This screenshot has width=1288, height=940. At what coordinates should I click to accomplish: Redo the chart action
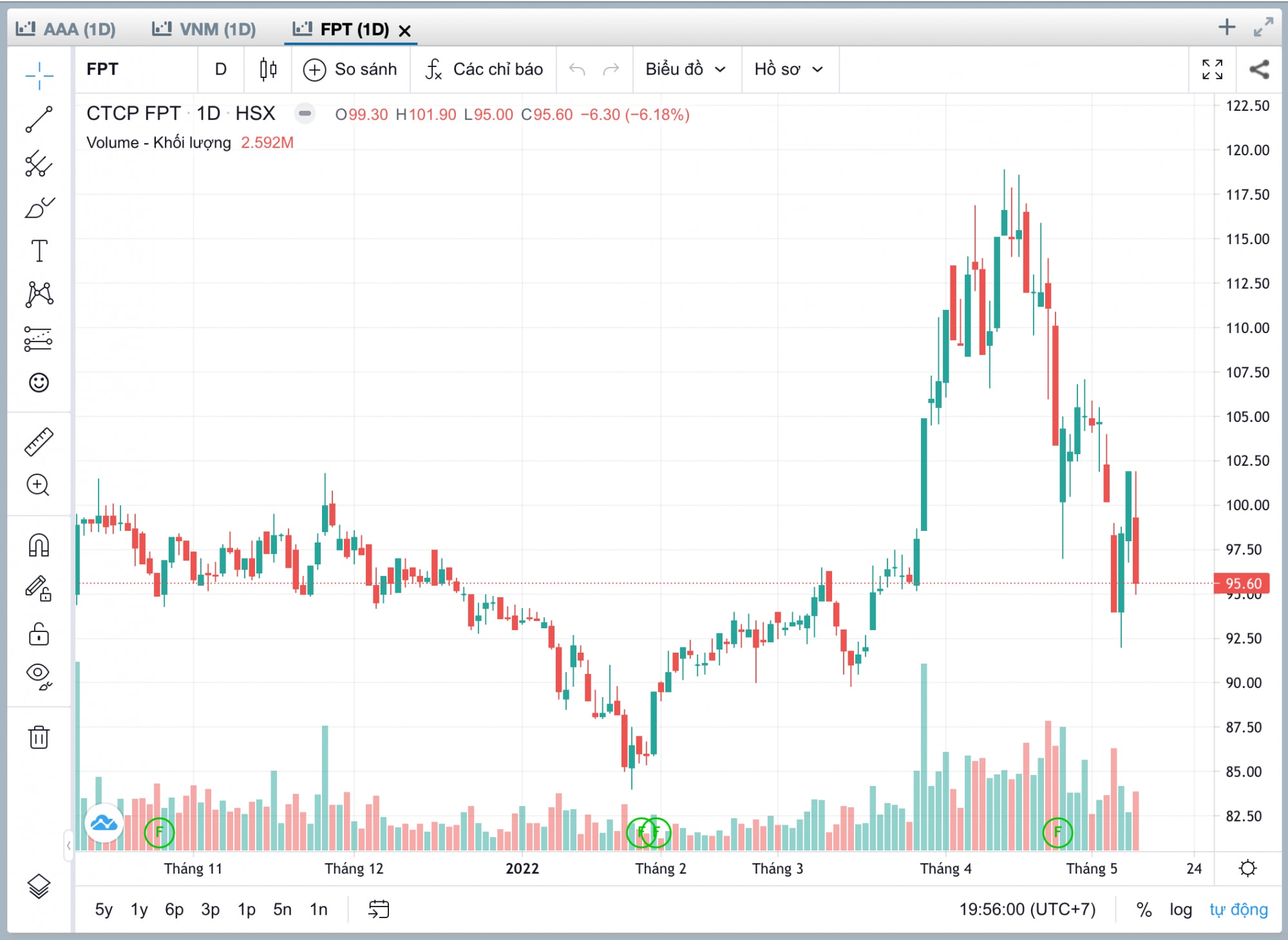pyautogui.click(x=611, y=69)
